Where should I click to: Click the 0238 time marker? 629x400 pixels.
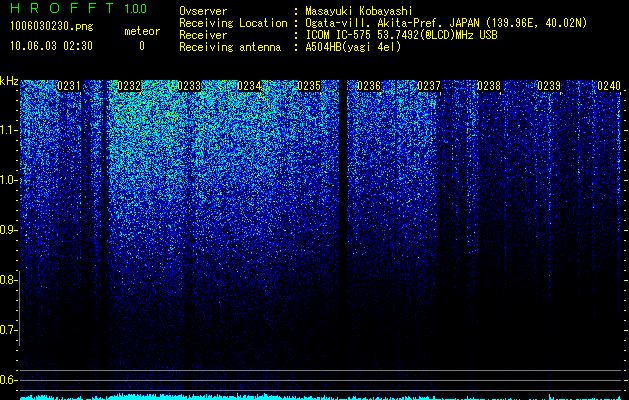tap(489, 86)
